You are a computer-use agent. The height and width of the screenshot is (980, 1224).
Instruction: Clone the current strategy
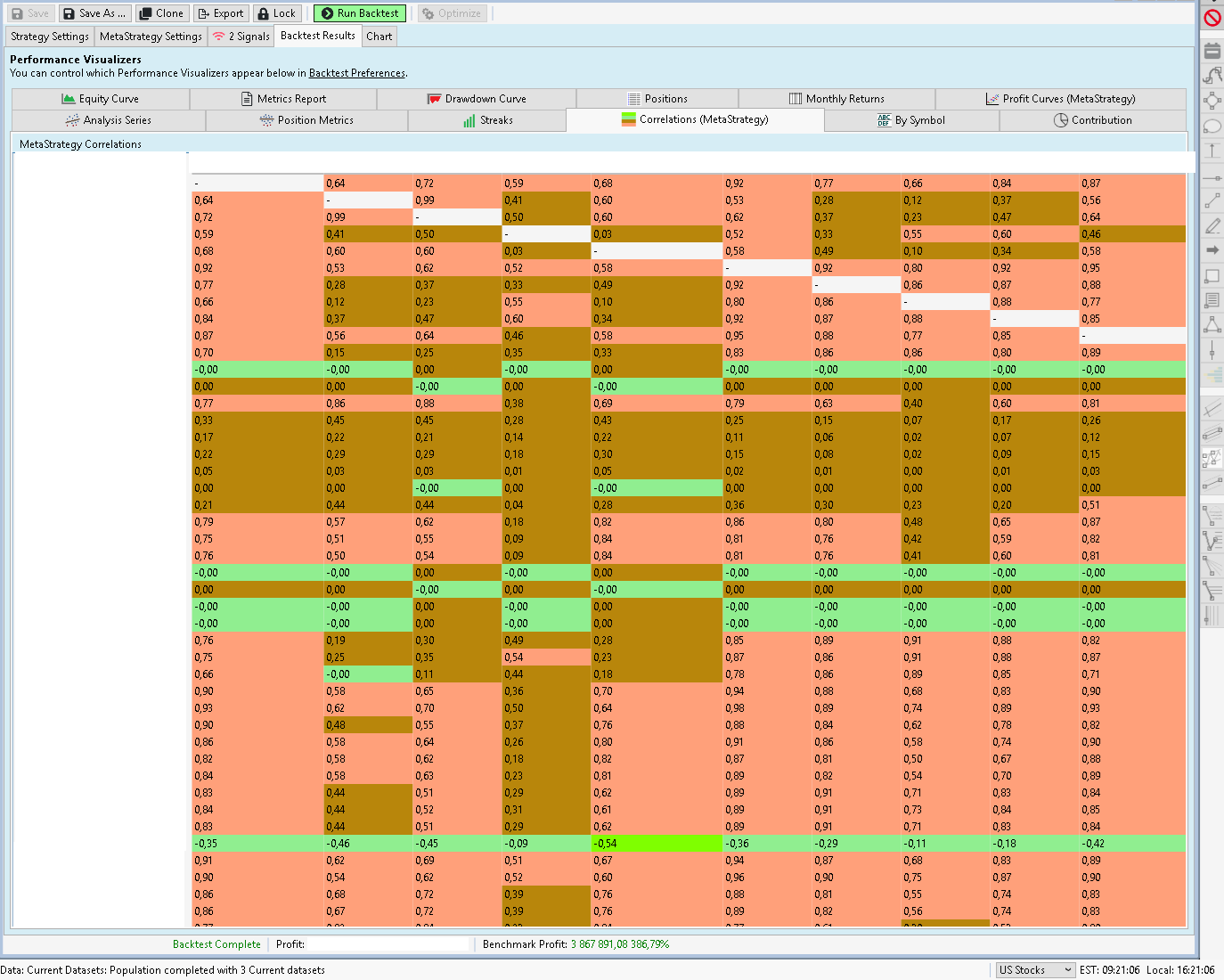(162, 12)
